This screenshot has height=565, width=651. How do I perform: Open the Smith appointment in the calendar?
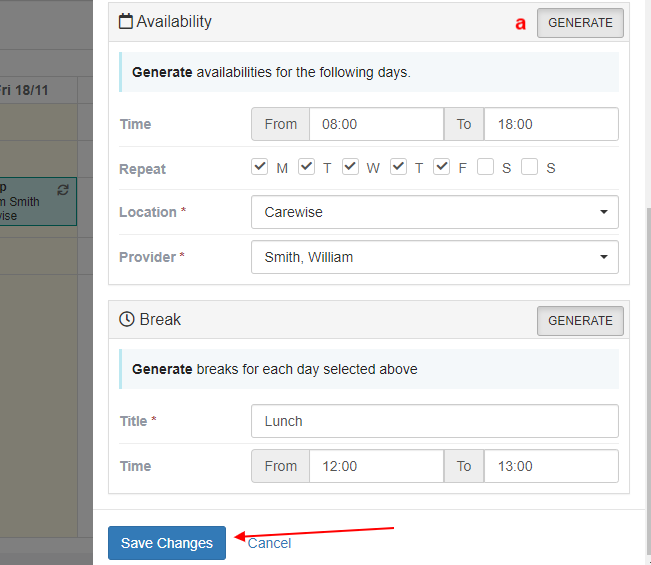(x=37, y=202)
